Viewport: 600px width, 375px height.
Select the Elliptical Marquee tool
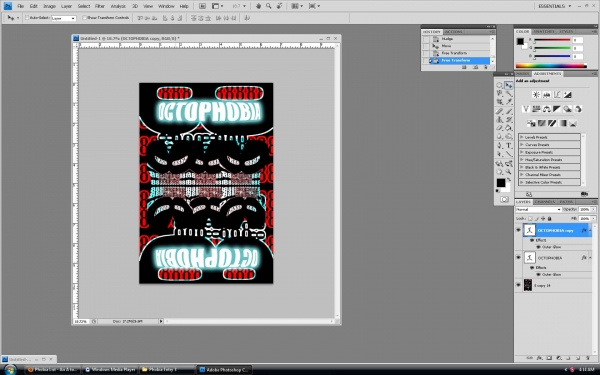(x=499, y=85)
